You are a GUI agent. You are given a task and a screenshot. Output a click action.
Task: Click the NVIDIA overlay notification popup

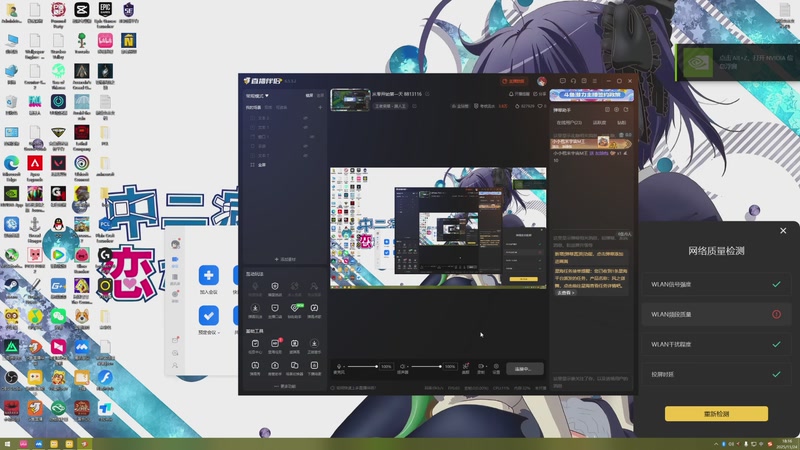[x=738, y=62]
